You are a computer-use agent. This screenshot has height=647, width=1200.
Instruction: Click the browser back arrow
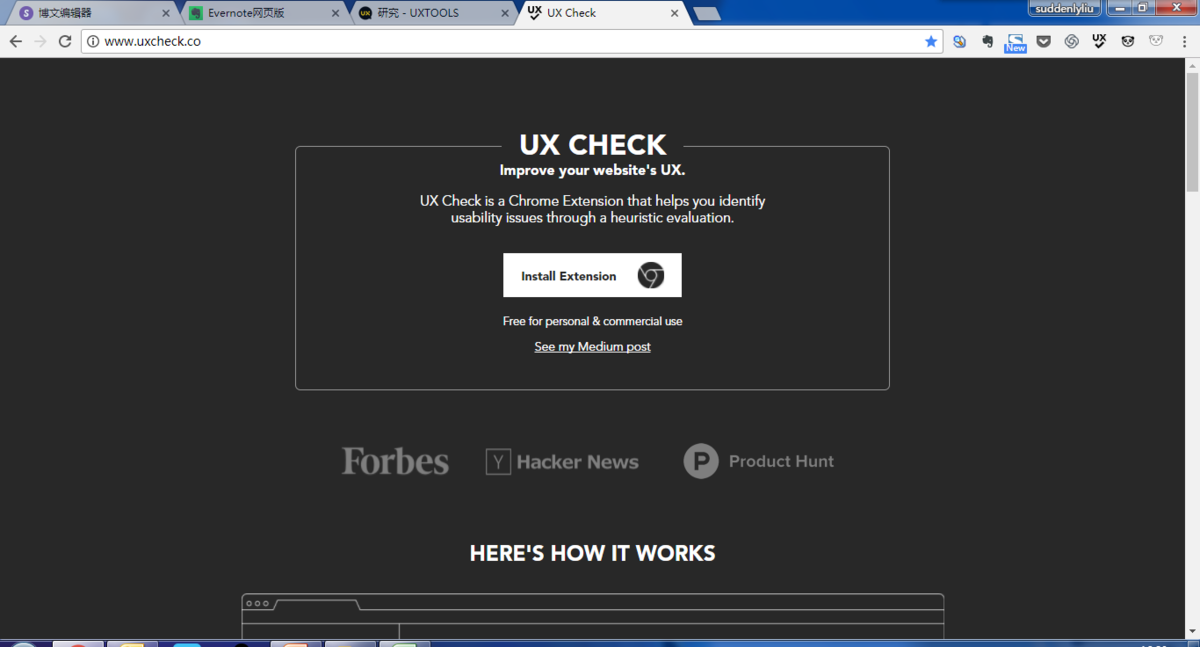point(15,41)
